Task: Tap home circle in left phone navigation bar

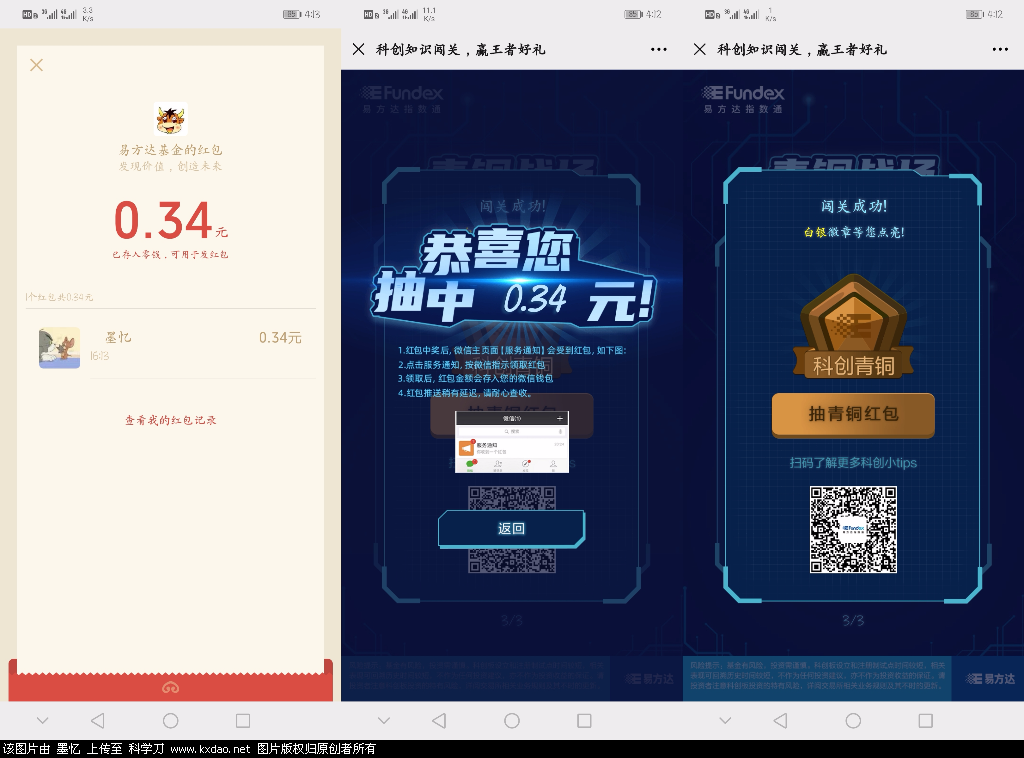Action: [x=170, y=720]
